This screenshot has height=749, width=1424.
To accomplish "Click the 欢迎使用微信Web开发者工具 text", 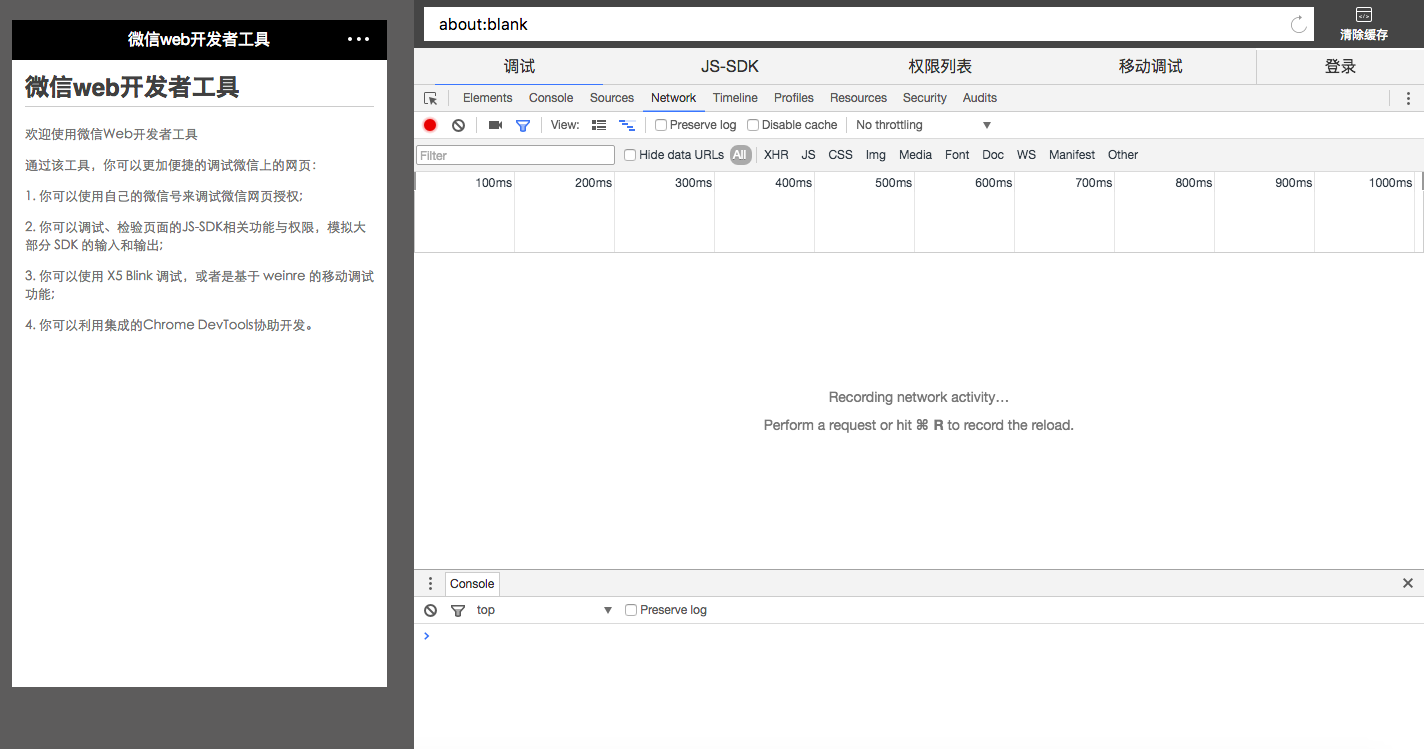I will click(111, 134).
